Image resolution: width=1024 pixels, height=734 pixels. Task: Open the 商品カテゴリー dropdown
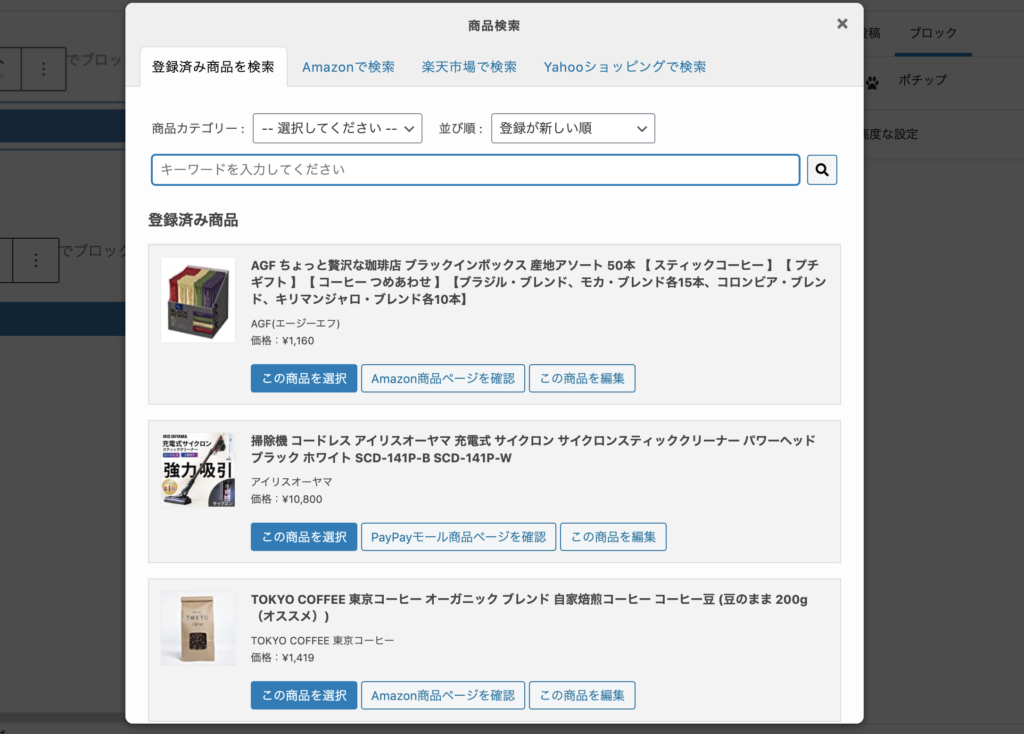tap(338, 129)
